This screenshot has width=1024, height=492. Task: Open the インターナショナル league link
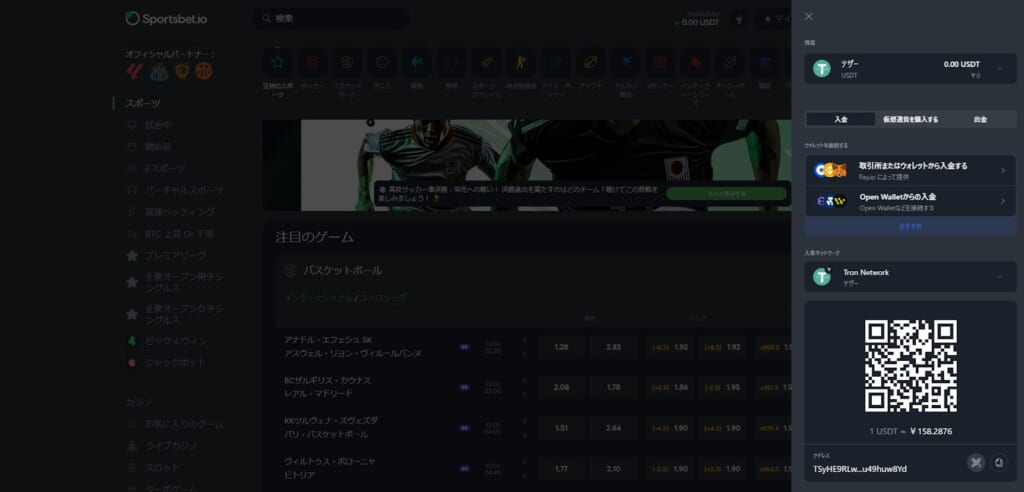pyautogui.click(x=318, y=298)
